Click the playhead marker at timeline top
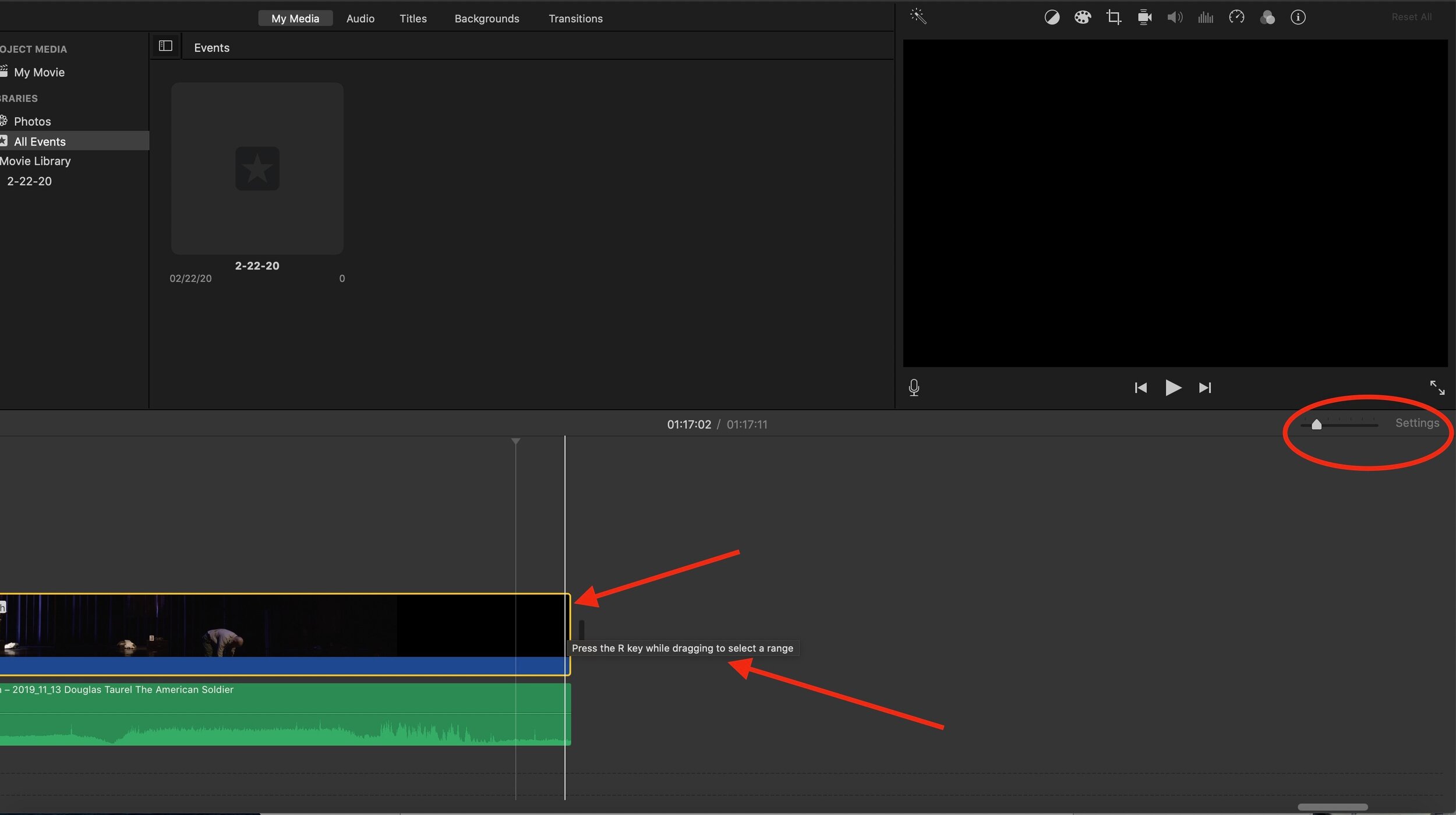 pos(515,441)
